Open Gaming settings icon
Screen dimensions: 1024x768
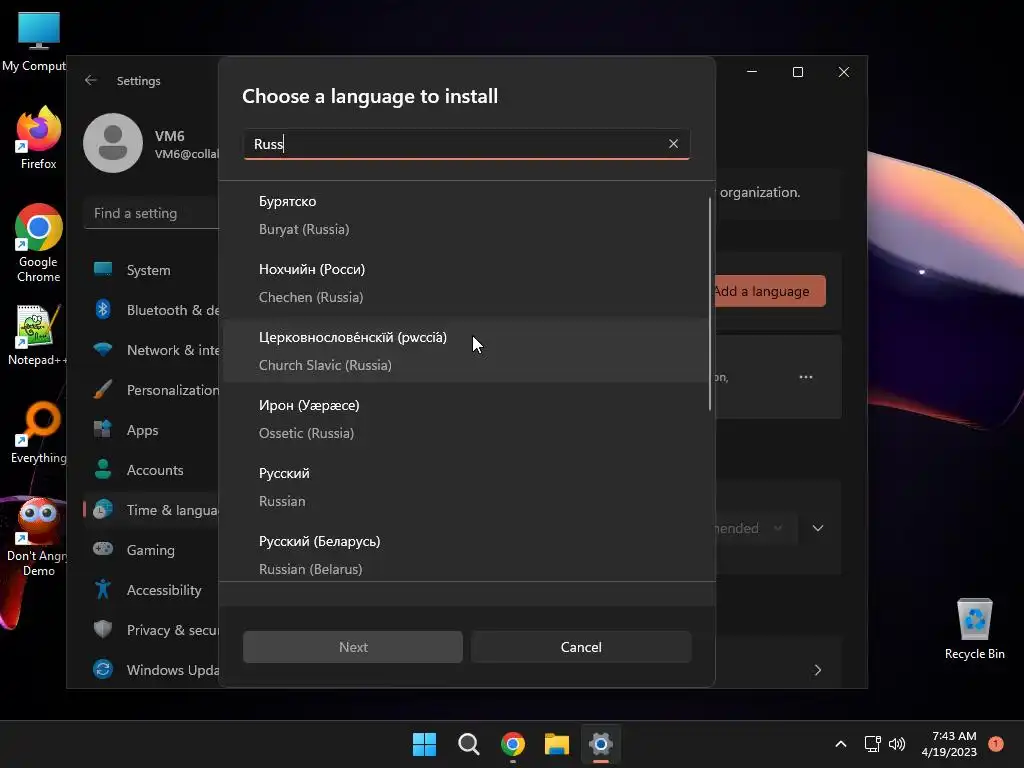103,549
